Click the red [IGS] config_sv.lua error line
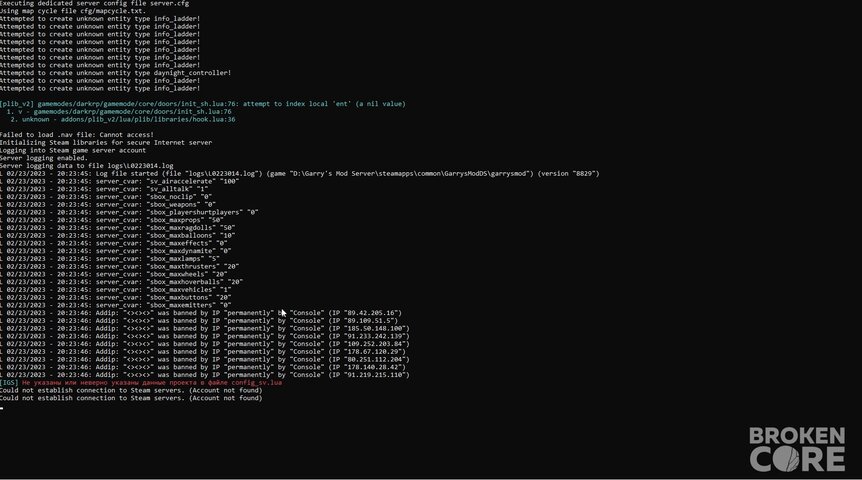The width and height of the screenshot is (862, 480). [x=141, y=382]
